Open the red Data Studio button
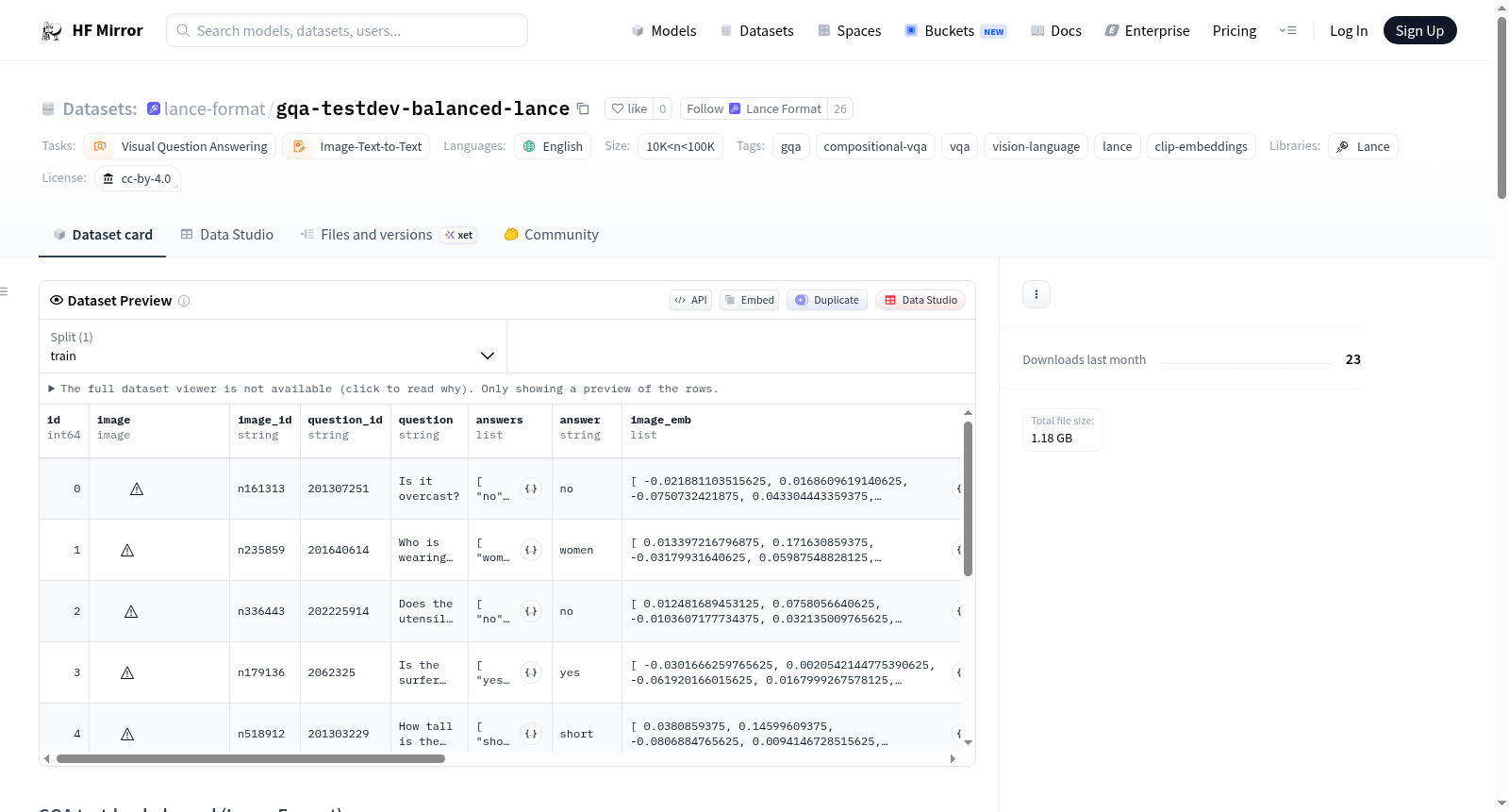1509x812 pixels. (x=920, y=300)
